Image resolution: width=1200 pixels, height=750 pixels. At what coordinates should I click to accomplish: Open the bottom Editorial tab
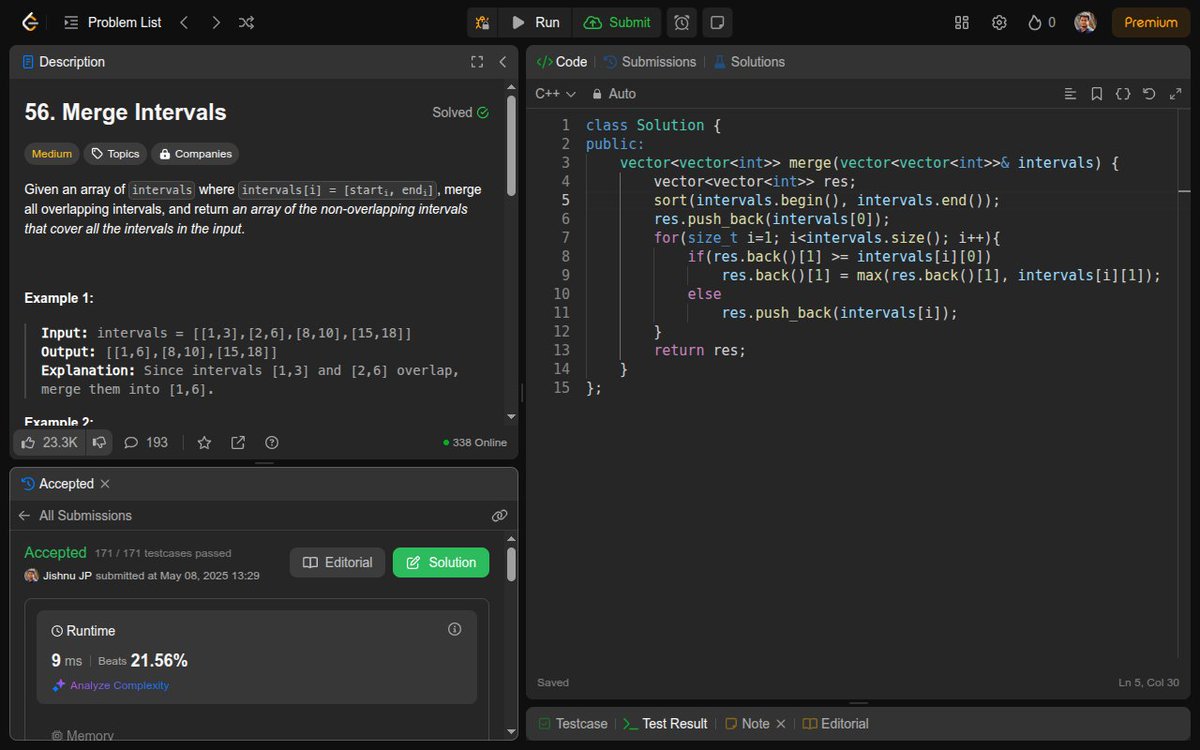(x=835, y=724)
